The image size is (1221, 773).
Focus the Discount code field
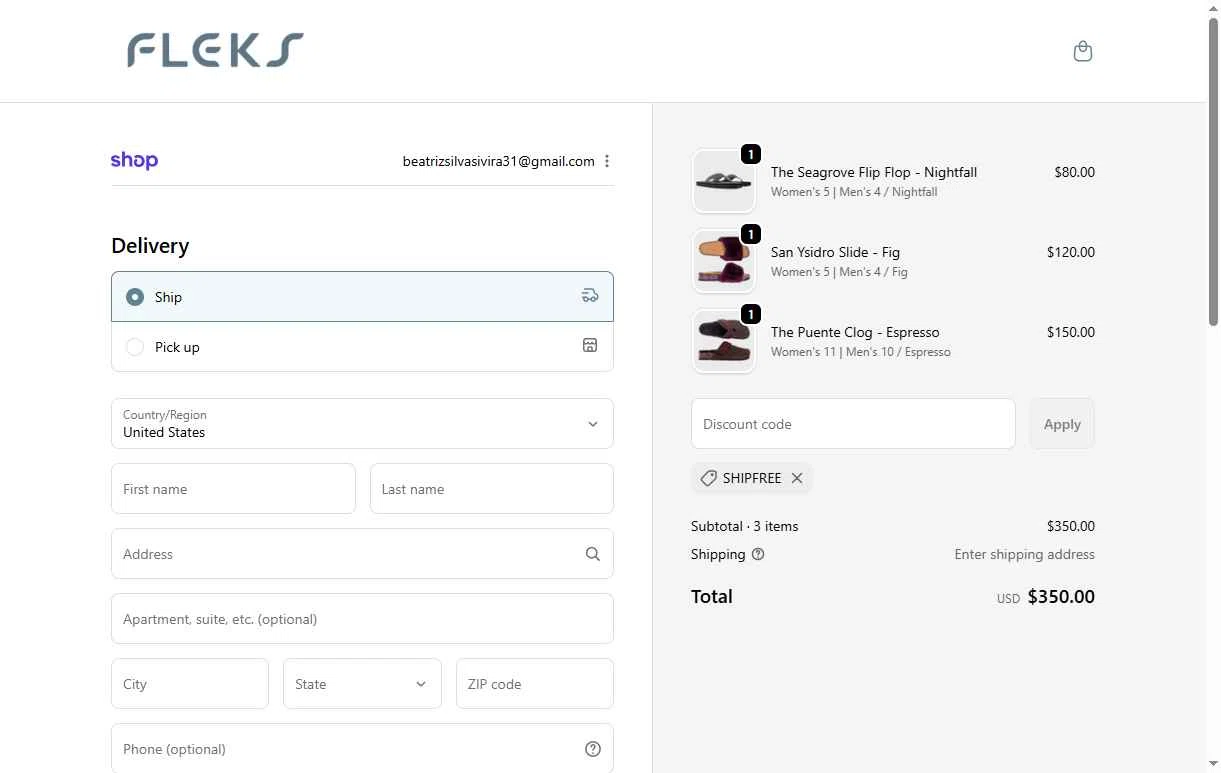click(853, 424)
